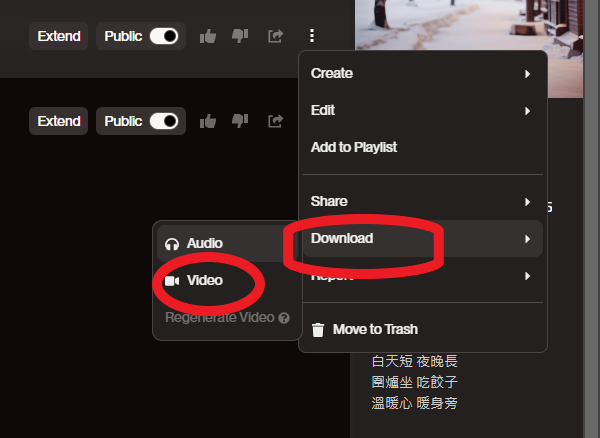
Task: Dislike the second song with thumbs down
Action: [x=240, y=121]
